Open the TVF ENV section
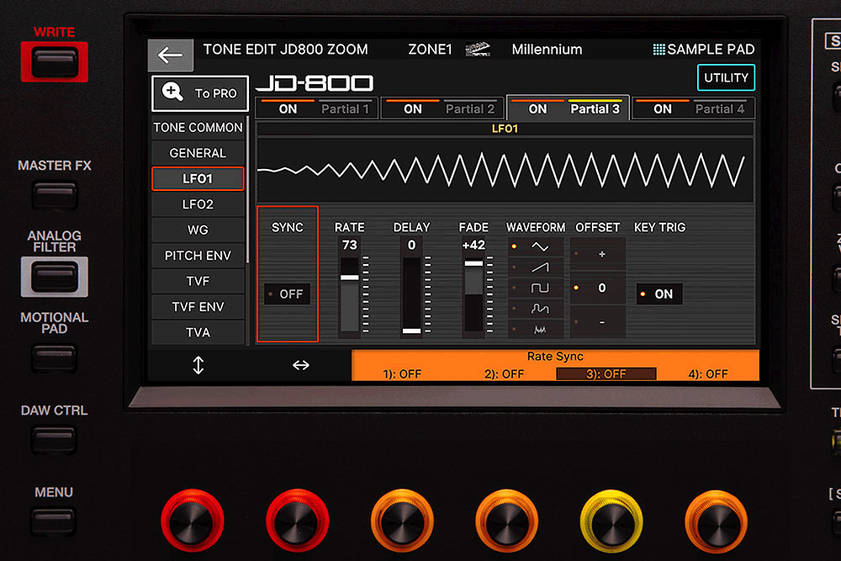 coord(198,307)
